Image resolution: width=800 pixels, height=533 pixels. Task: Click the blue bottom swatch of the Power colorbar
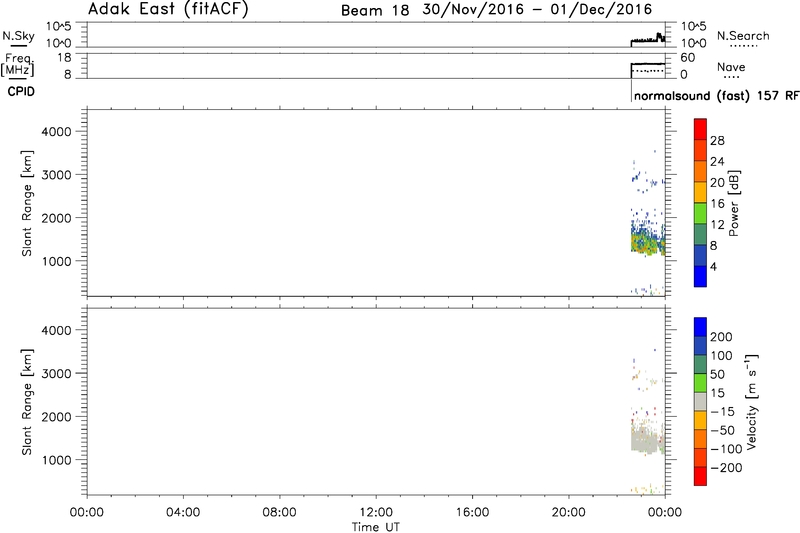[x=700, y=276]
